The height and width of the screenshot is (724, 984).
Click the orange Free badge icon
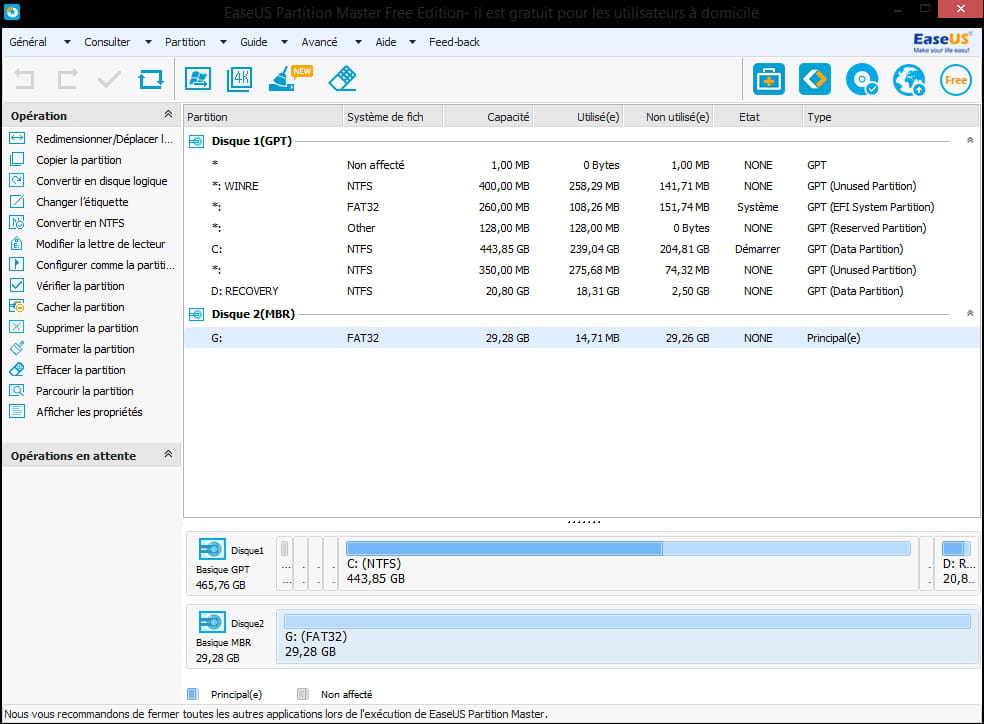click(955, 80)
